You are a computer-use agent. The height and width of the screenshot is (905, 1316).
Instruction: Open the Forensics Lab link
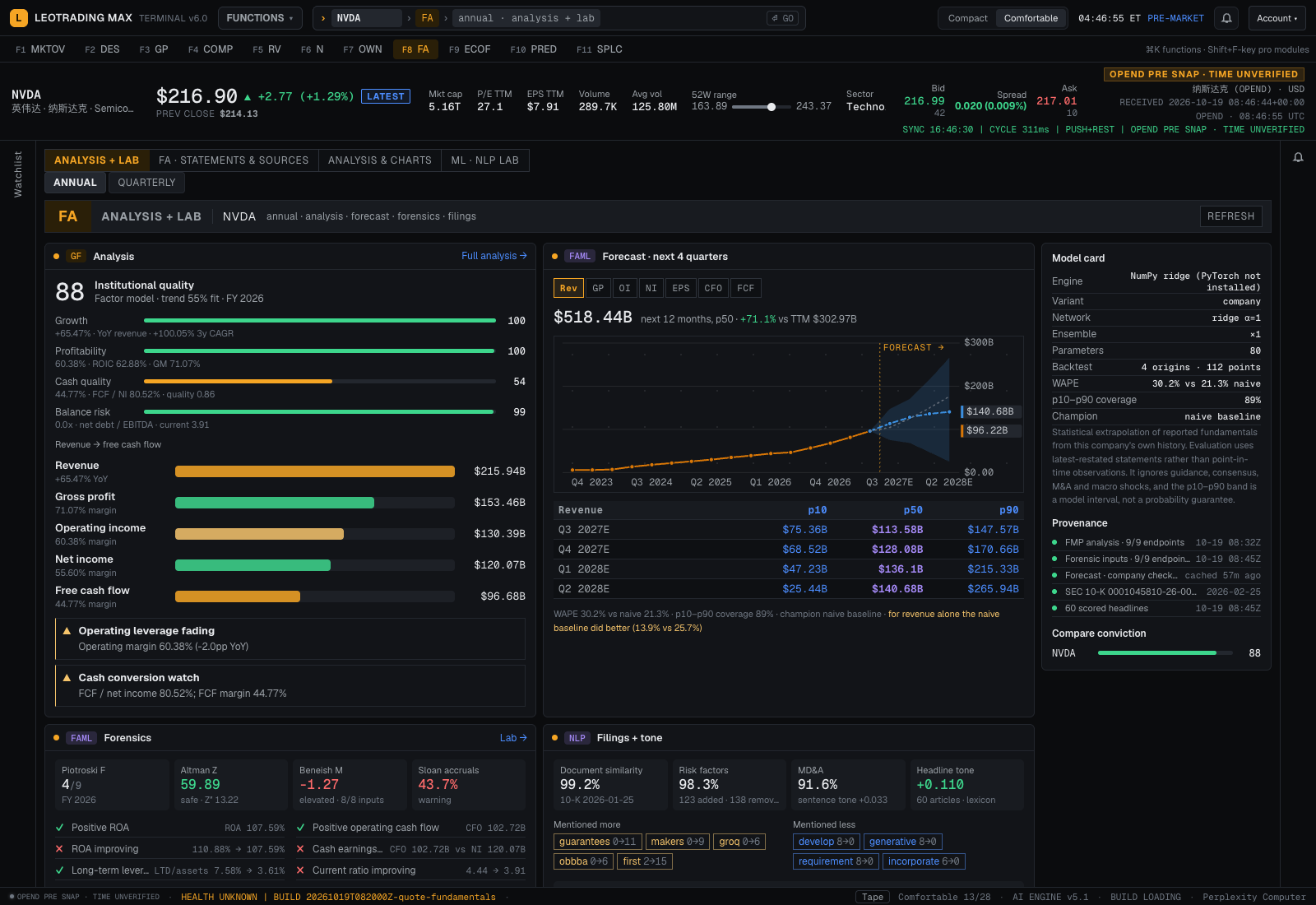click(513, 738)
